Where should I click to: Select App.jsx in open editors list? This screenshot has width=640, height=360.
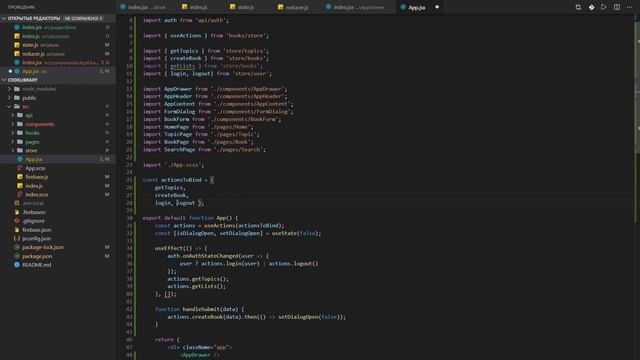(x=58, y=71)
